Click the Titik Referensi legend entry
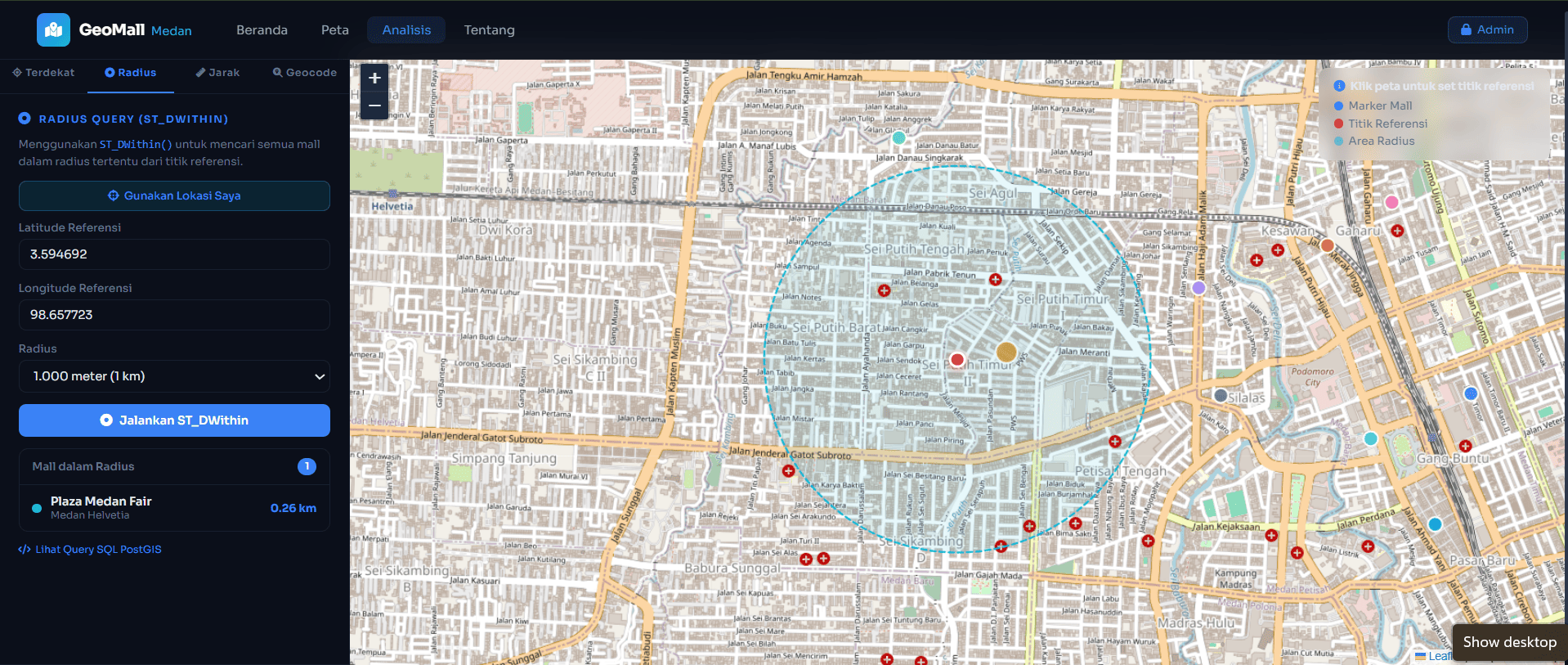The height and width of the screenshot is (665, 1568). pos(1381,124)
